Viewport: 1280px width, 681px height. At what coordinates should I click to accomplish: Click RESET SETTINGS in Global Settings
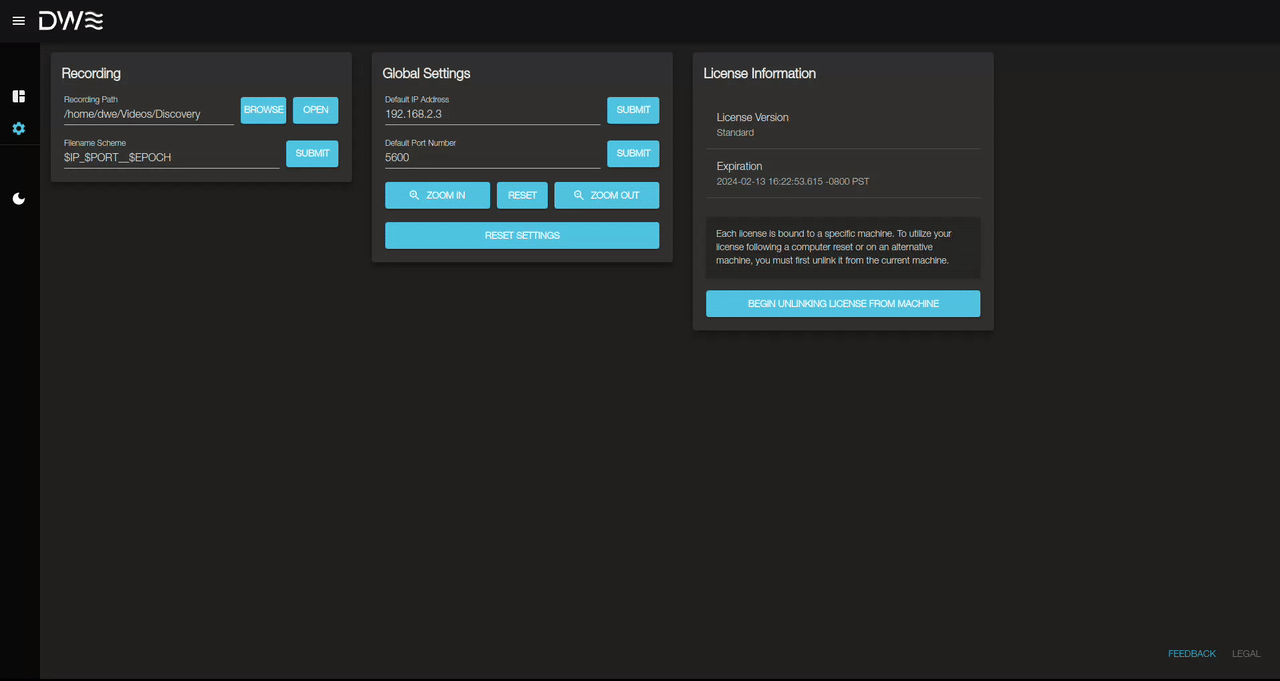coord(521,235)
